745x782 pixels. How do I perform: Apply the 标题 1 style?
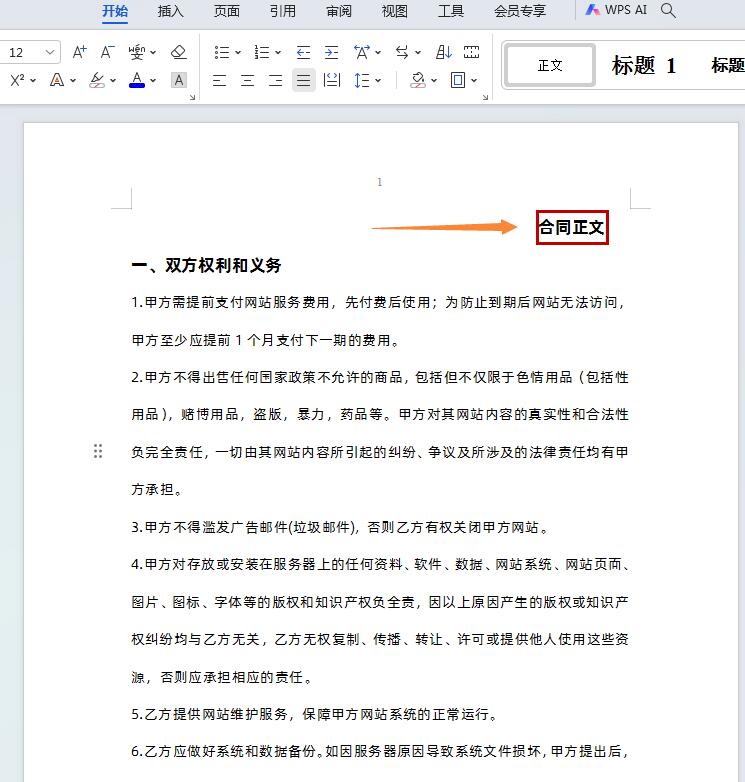pyautogui.click(x=644, y=65)
